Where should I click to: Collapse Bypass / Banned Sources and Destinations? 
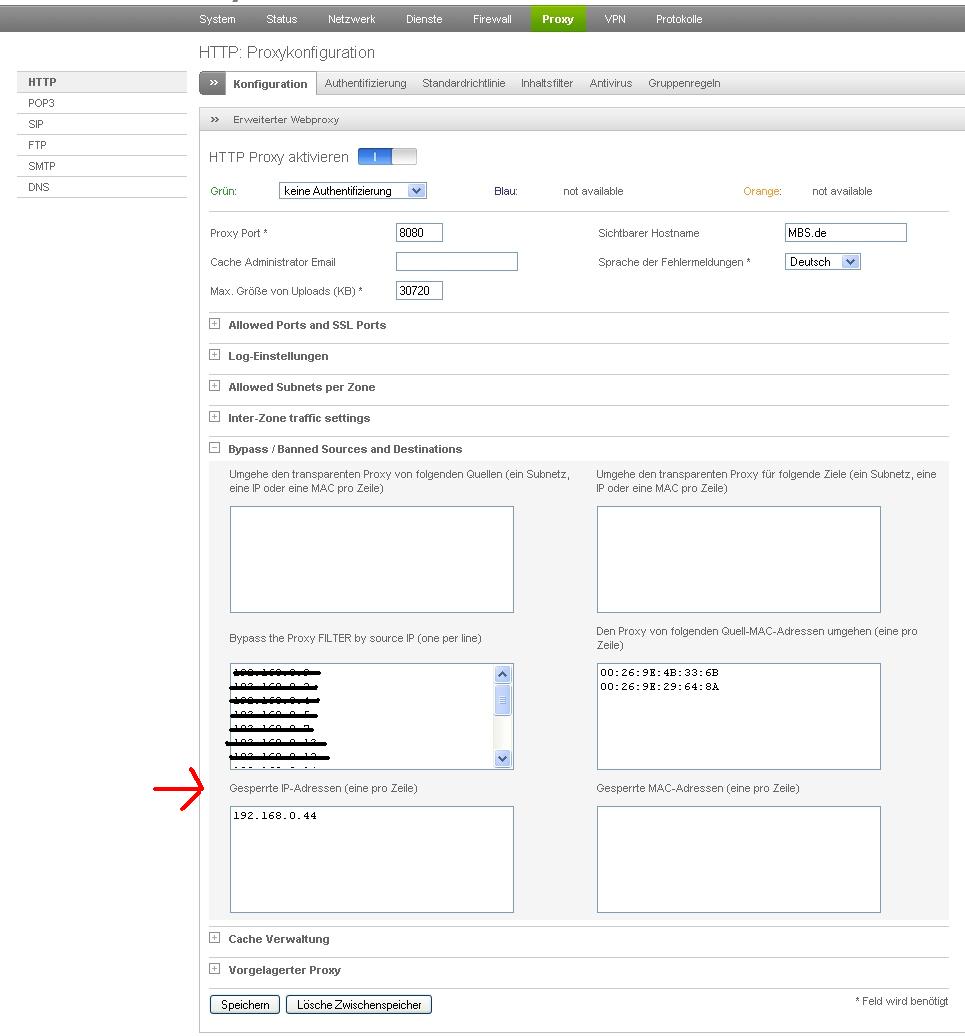tap(215, 449)
